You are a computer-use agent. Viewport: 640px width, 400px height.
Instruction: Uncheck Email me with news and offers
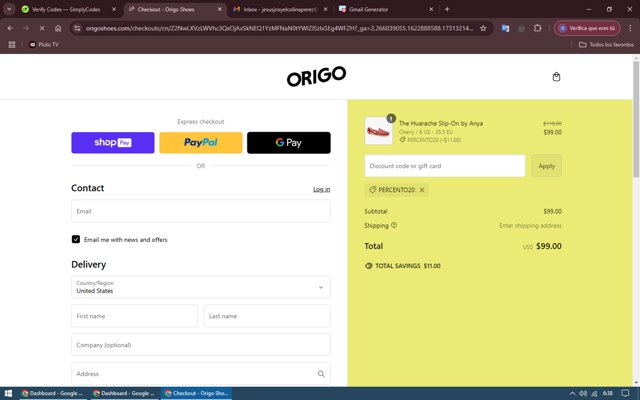point(76,239)
